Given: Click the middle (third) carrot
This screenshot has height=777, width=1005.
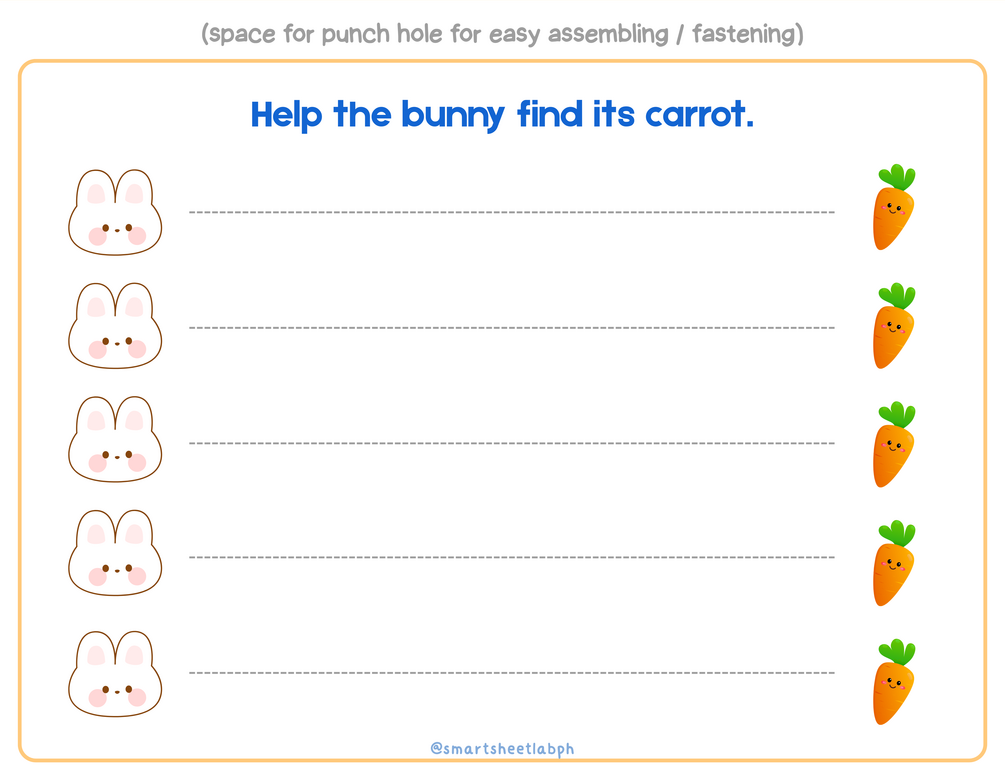Looking at the screenshot, I should point(893,447).
